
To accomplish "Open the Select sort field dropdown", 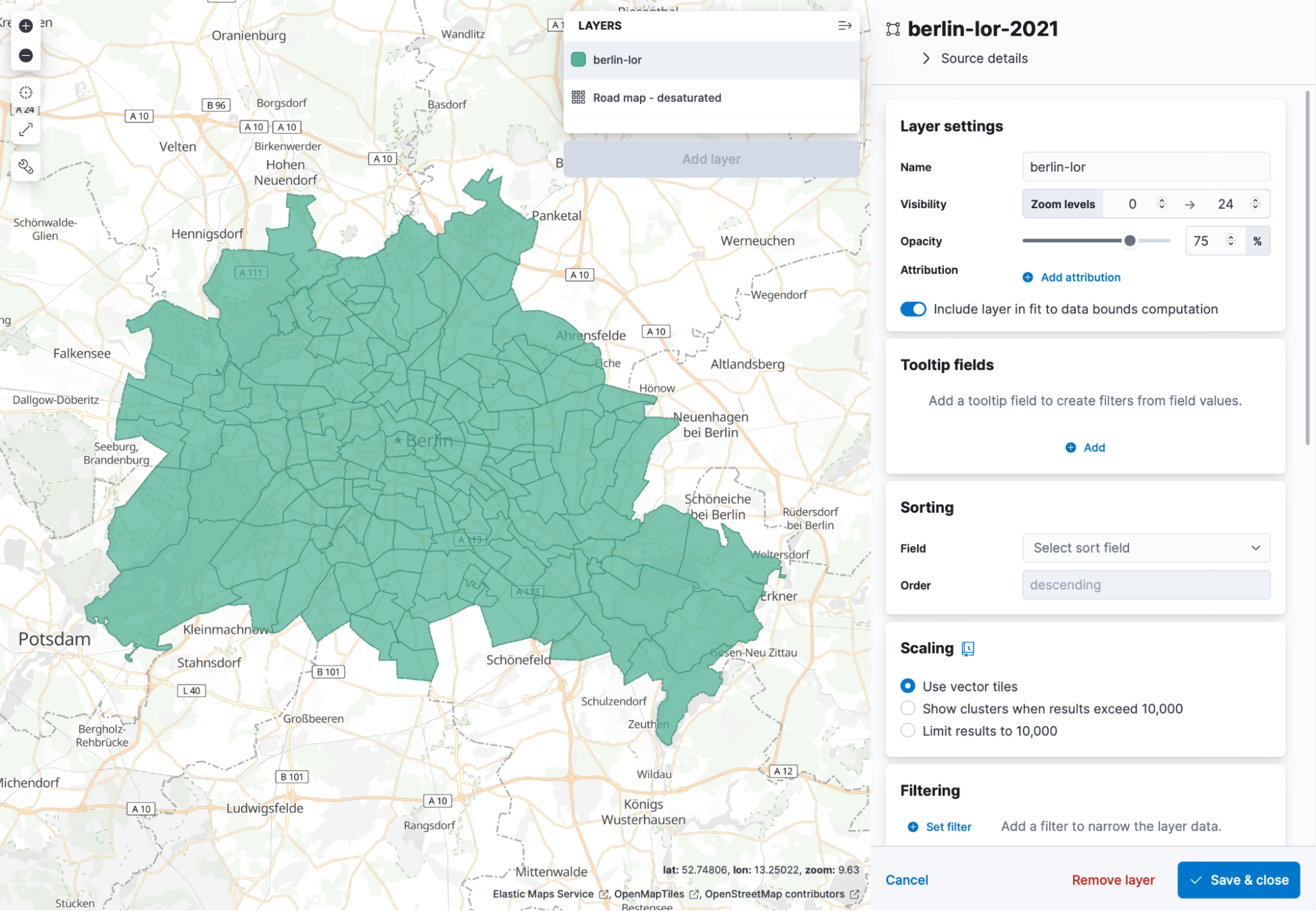I will 1146,548.
